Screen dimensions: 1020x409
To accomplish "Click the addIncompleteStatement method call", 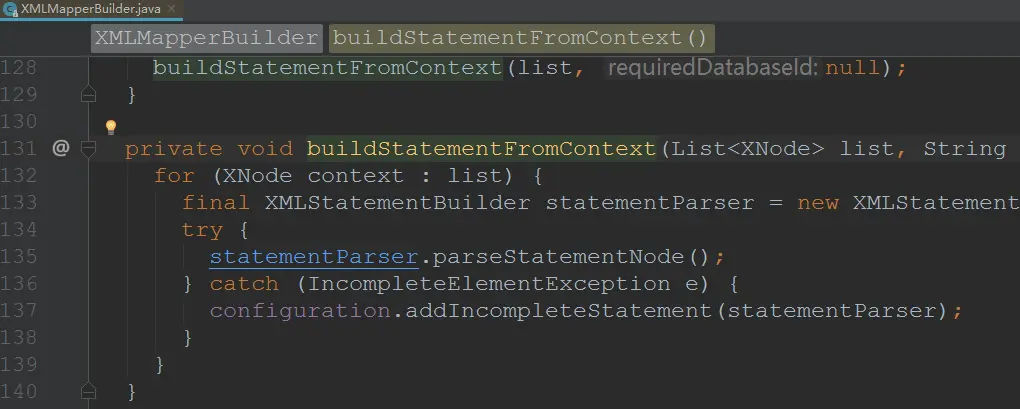I will [x=559, y=311].
